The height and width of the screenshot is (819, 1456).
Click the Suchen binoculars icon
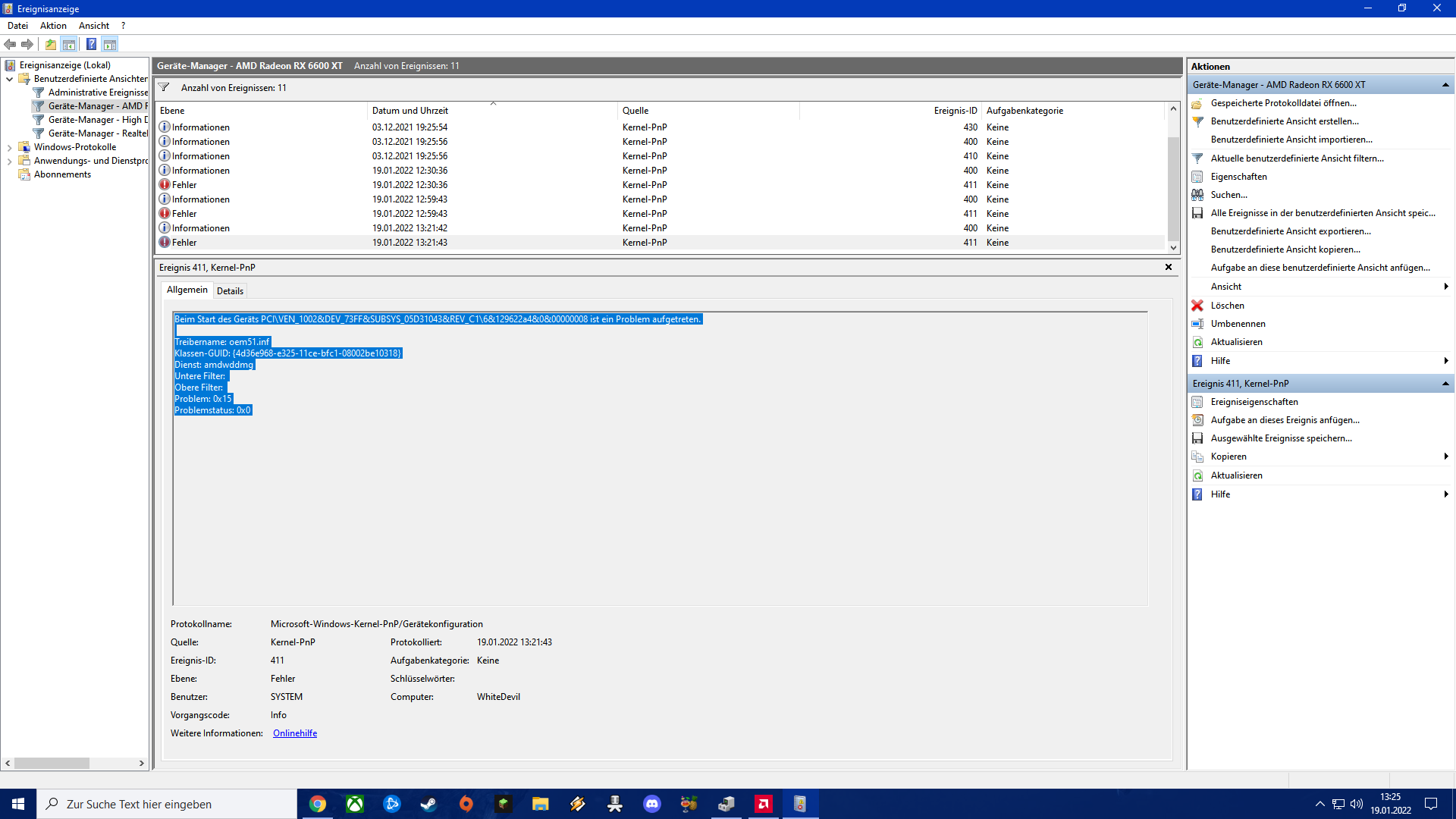[x=1197, y=195]
